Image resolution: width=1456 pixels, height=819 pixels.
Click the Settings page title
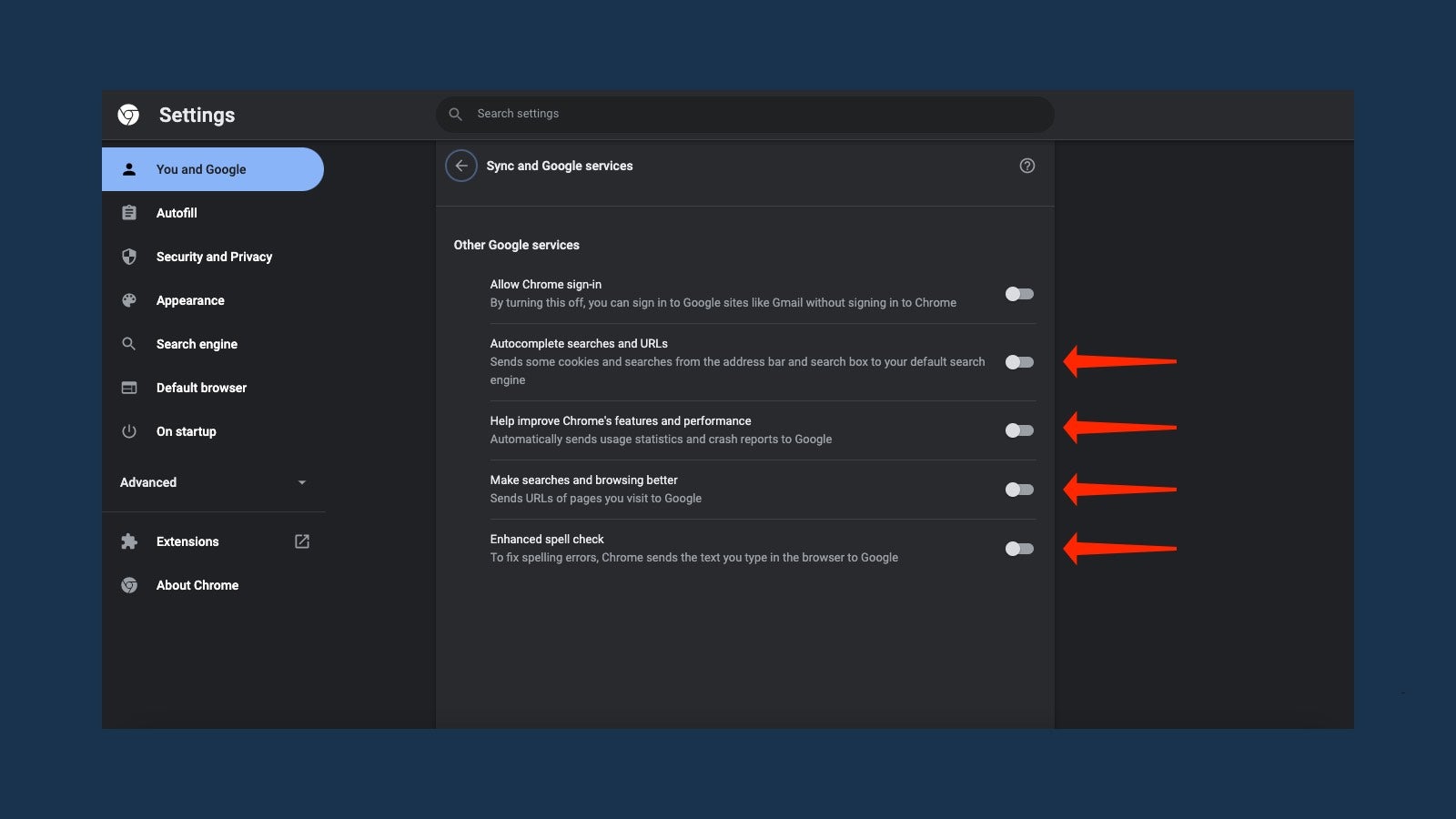[x=197, y=115]
